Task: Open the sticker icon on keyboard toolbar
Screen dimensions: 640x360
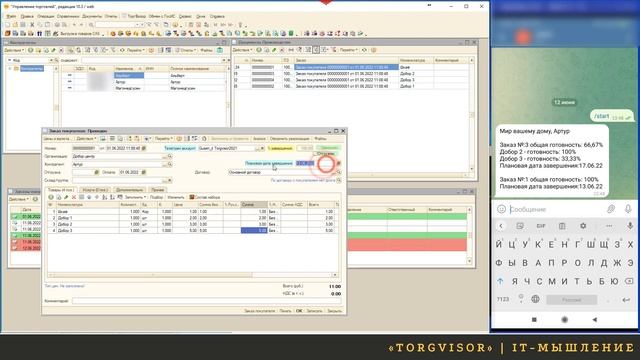Action: (520, 226)
